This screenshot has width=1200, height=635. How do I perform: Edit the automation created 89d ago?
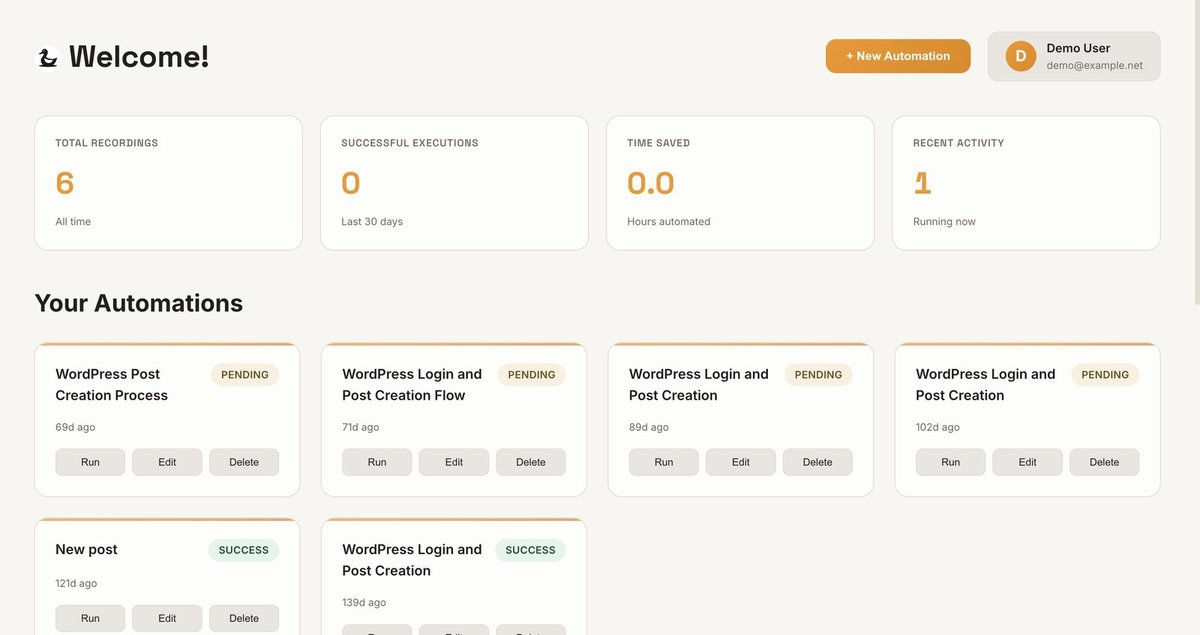pos(741,462)
